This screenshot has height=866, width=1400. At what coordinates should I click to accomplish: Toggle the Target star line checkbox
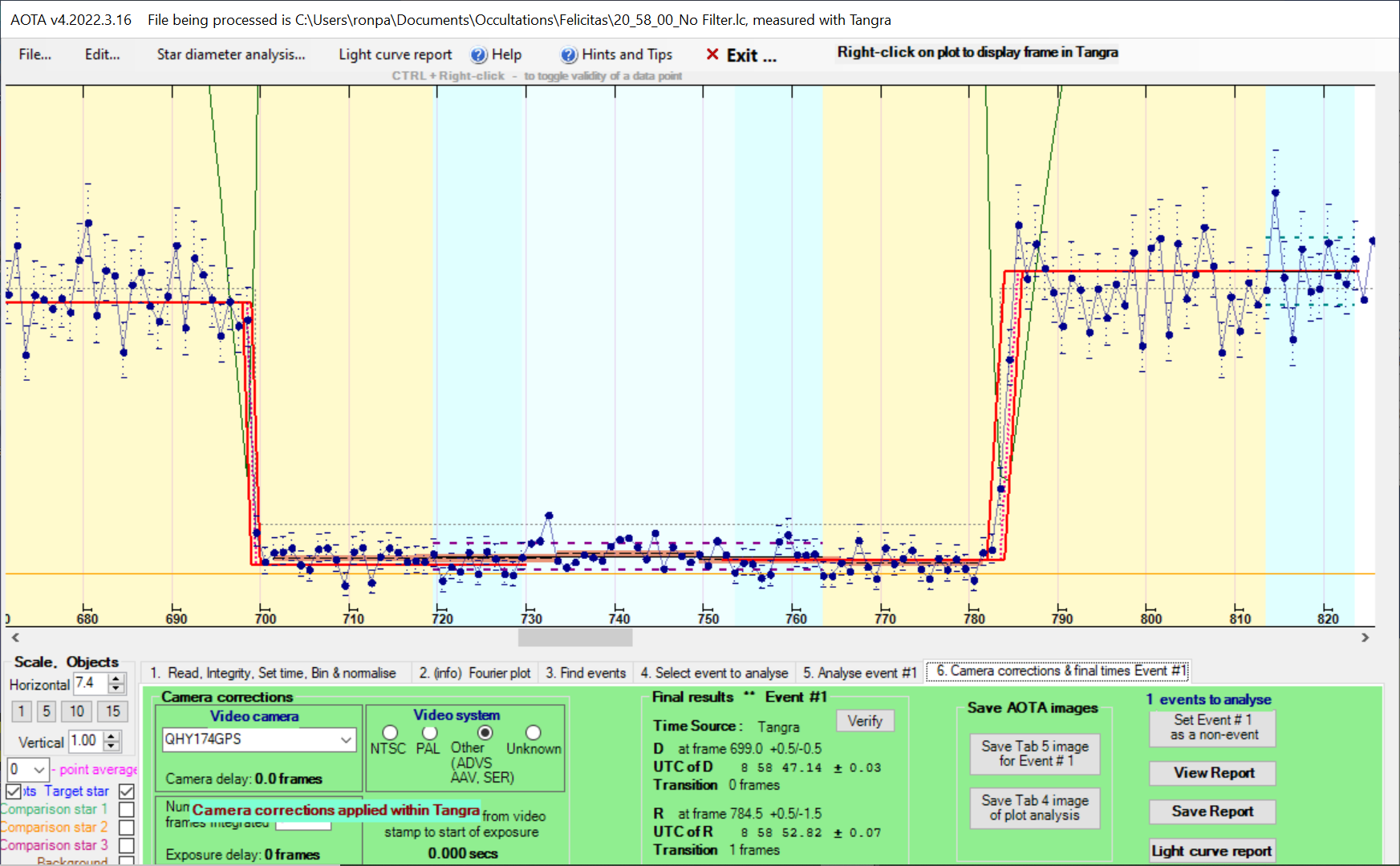click(127, 791)
